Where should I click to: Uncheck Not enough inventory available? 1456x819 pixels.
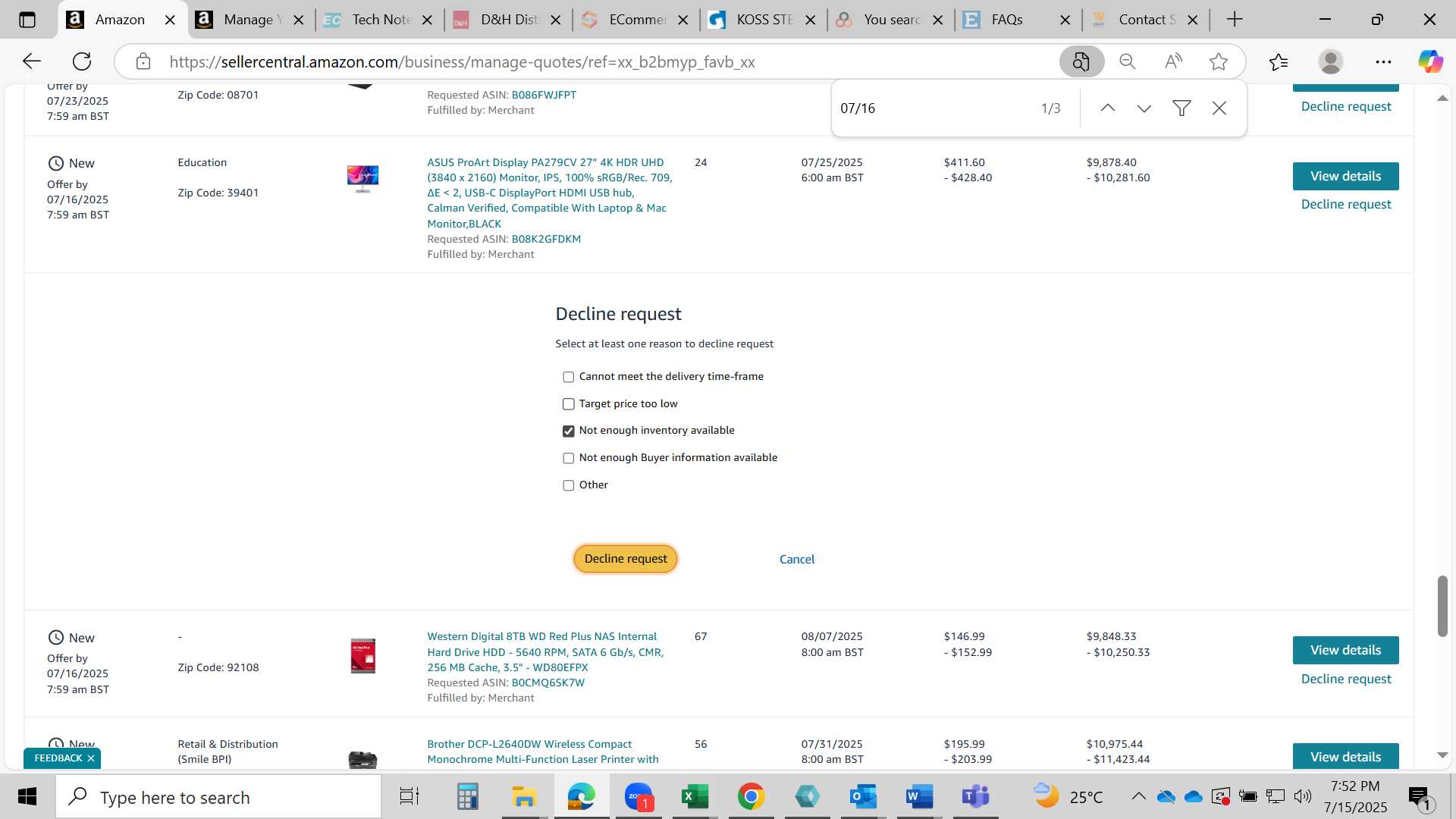pyautogui.click(x=568, y=431)
